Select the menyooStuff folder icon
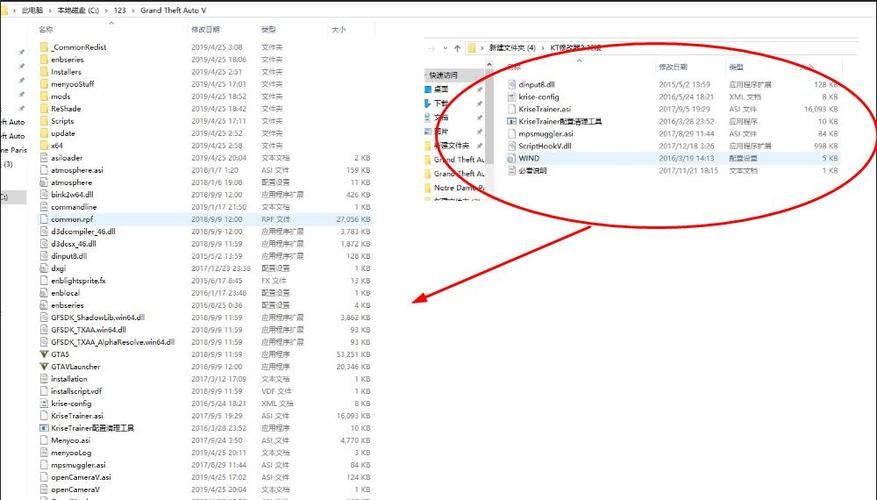 click(44, 84)
